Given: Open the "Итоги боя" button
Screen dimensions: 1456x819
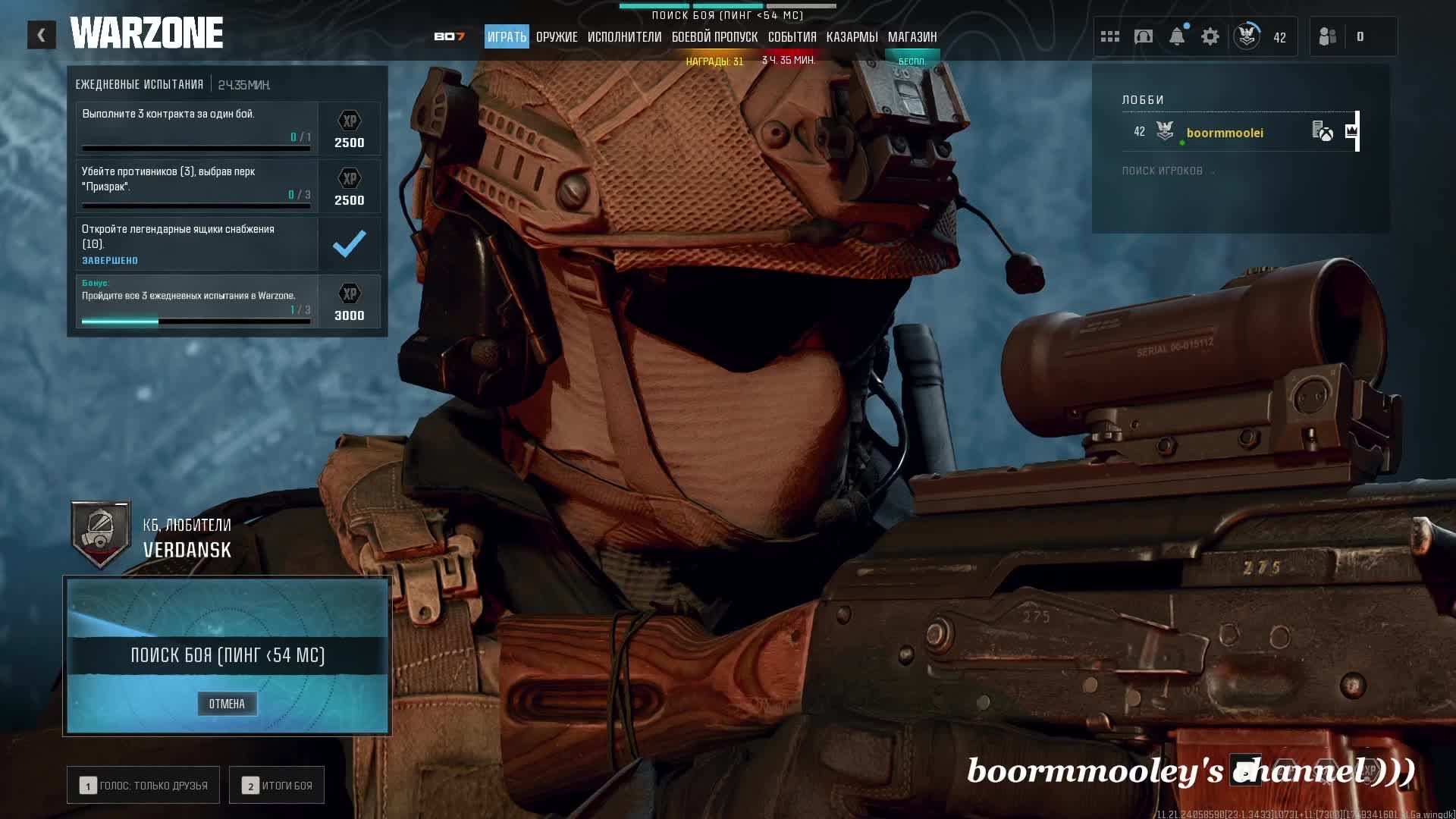Looking at the screenshot, I should (277, 785).
